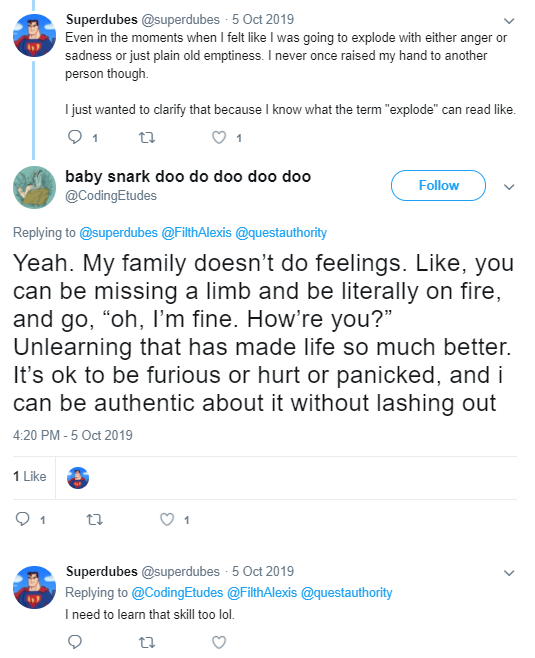Open baby snark's profile avatar

(34, 187)
